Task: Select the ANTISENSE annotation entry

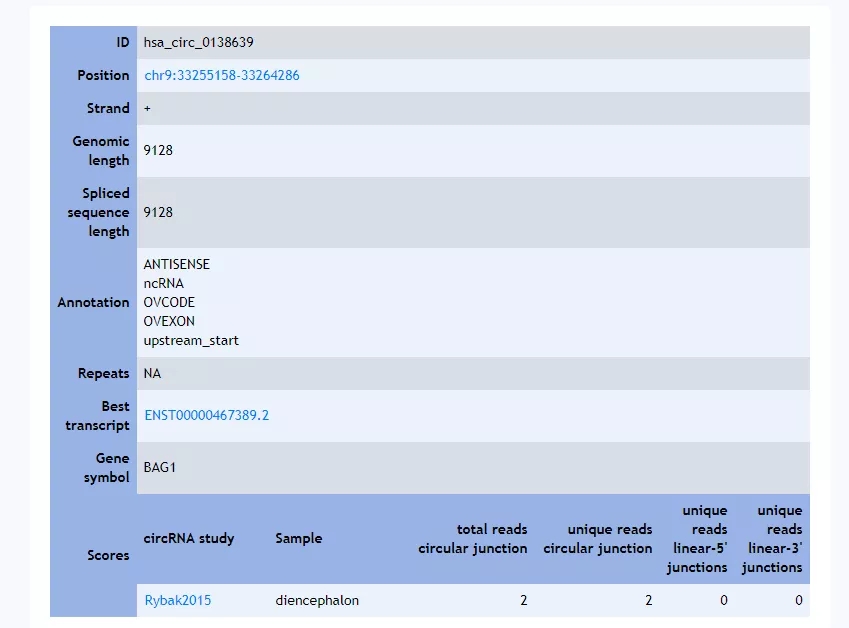Action: pyautogui.click(x=177, y=264)
